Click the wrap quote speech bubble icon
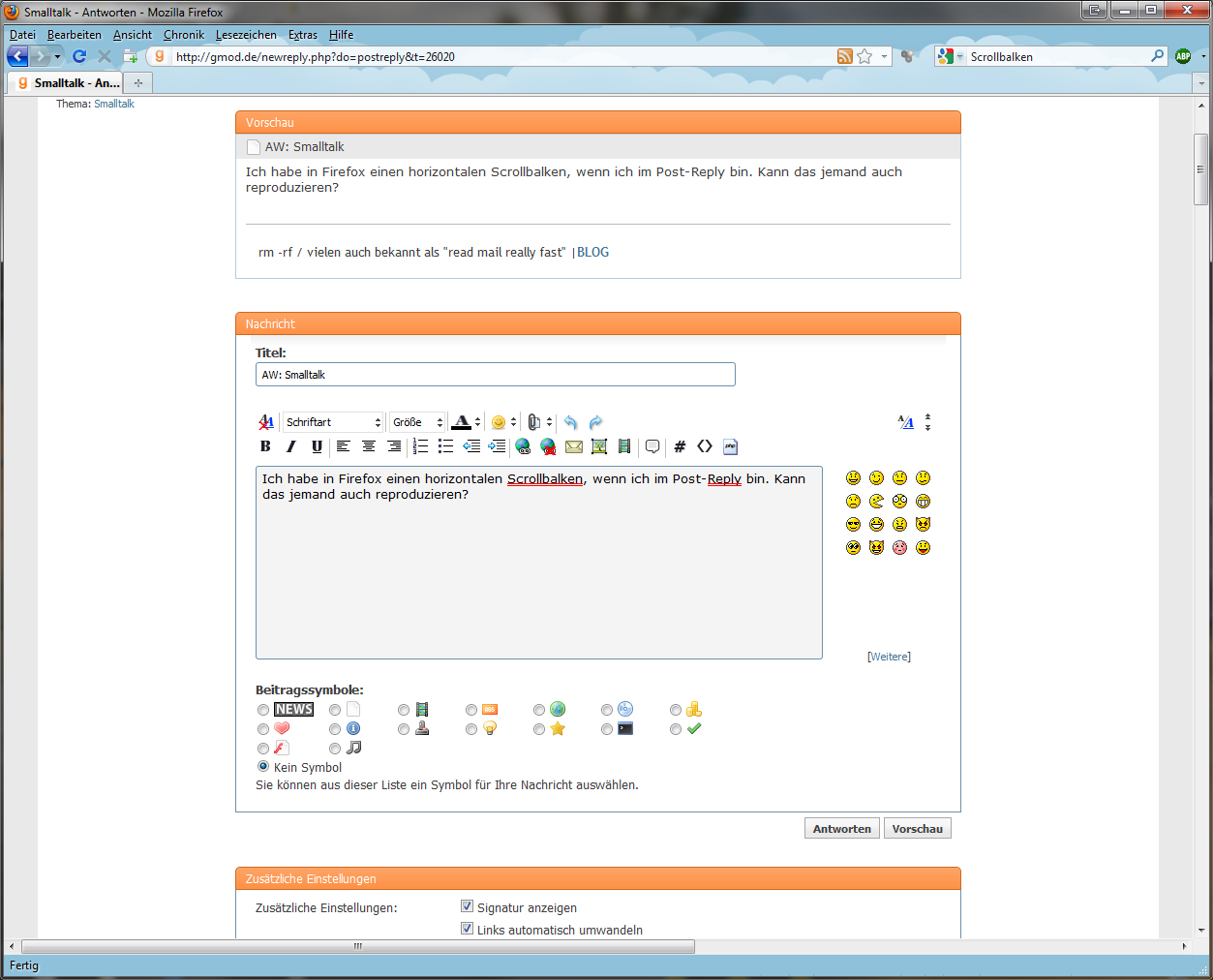This screenshot has width=1213, height=980. pos(652,446)
